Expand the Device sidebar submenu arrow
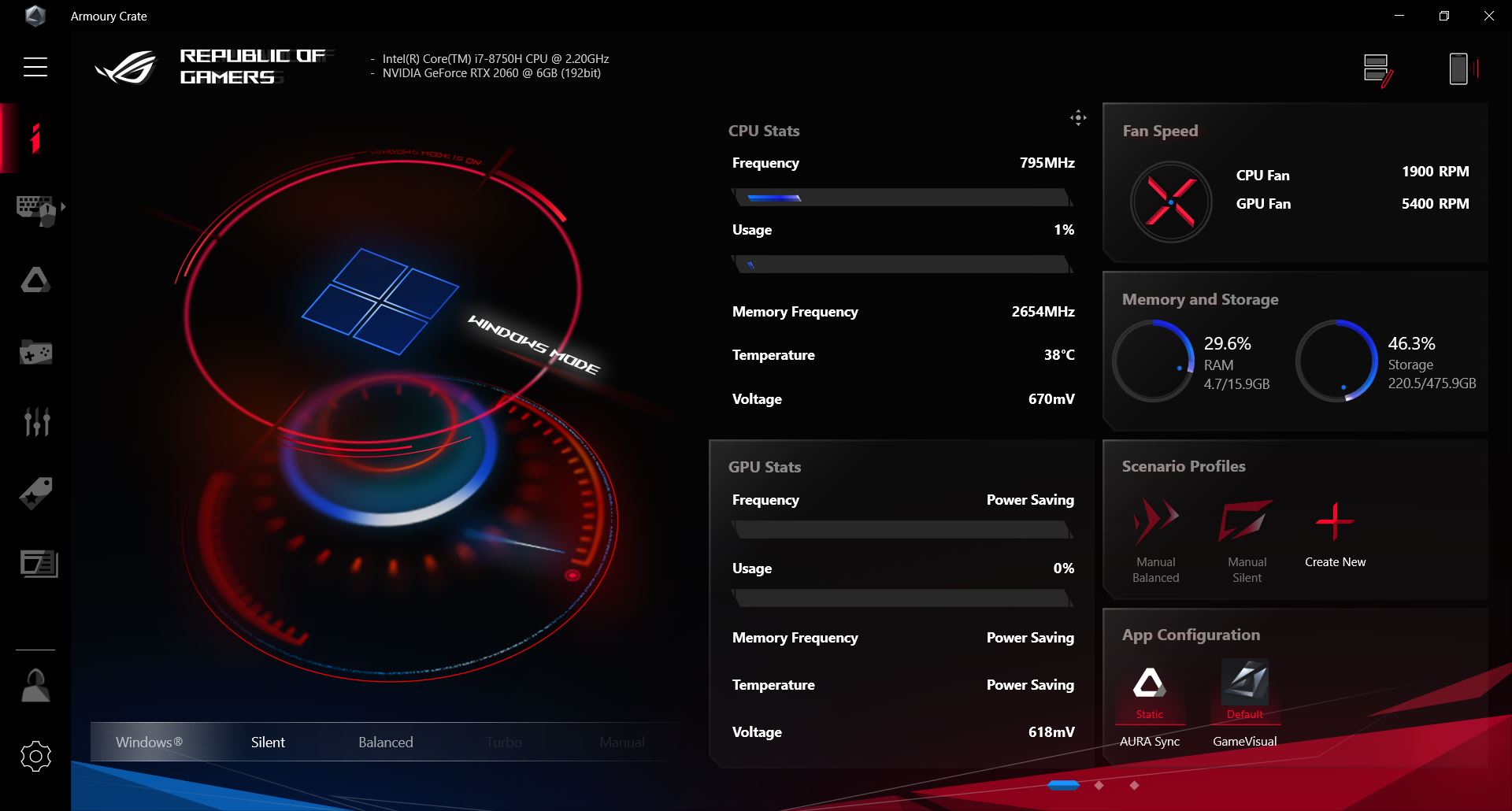The height and width of the screenshot is (811, 1512). point(63,206)
